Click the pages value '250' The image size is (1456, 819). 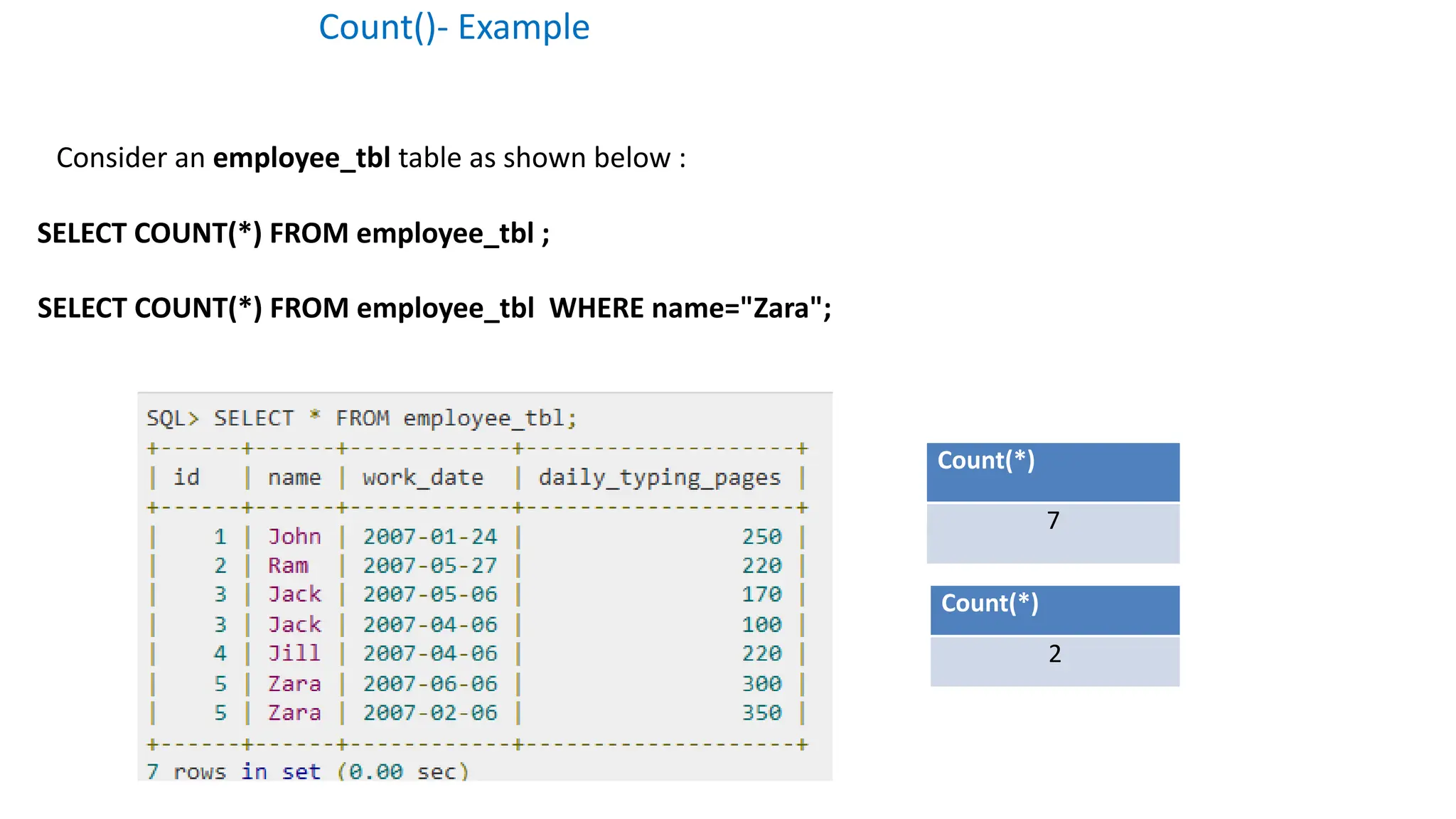[x=761, y=537]
